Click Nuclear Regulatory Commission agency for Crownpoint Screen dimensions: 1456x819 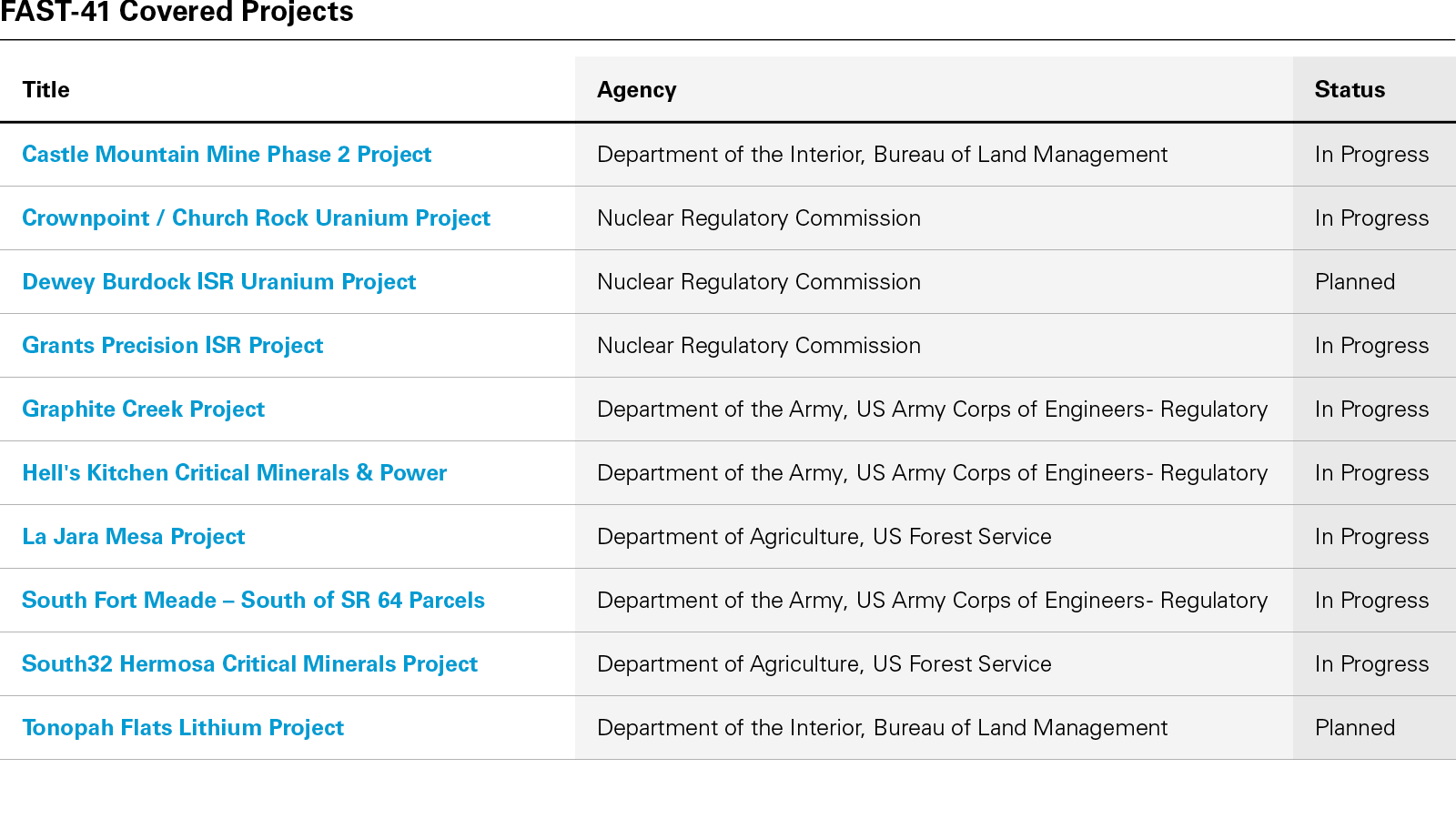(758, 218)
